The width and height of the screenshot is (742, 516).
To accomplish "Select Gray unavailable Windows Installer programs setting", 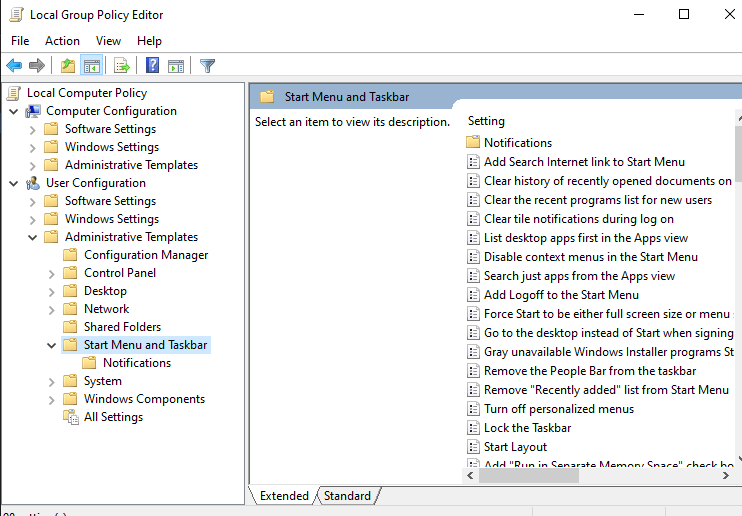I will 608,352.
